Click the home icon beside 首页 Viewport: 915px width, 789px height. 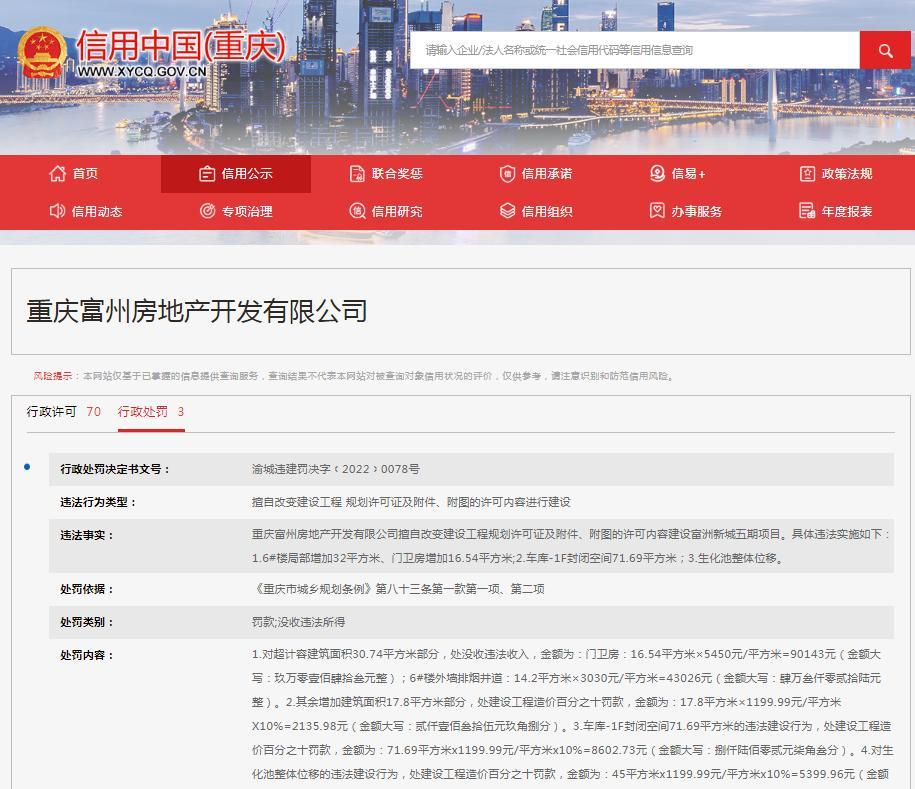(57, 173)
